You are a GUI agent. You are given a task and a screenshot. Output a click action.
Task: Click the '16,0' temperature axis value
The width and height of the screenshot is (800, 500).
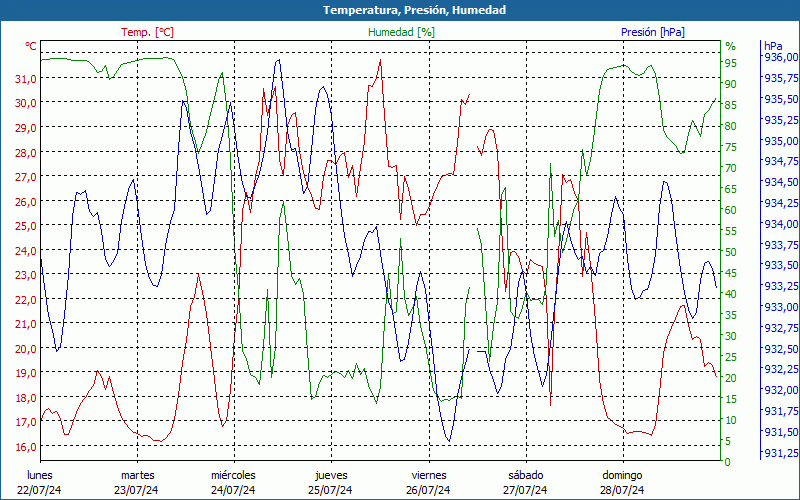(26, 446)
